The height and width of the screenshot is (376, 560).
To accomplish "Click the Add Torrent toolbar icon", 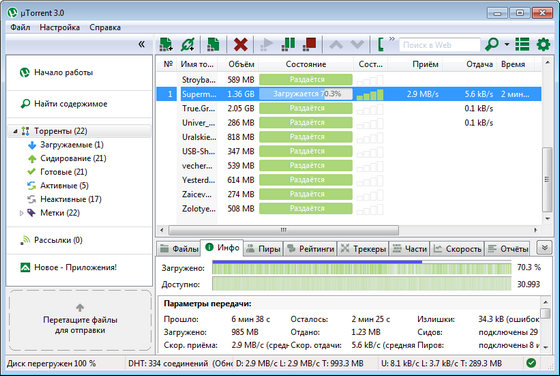I will pyautogui.click(x=166, y=45).
